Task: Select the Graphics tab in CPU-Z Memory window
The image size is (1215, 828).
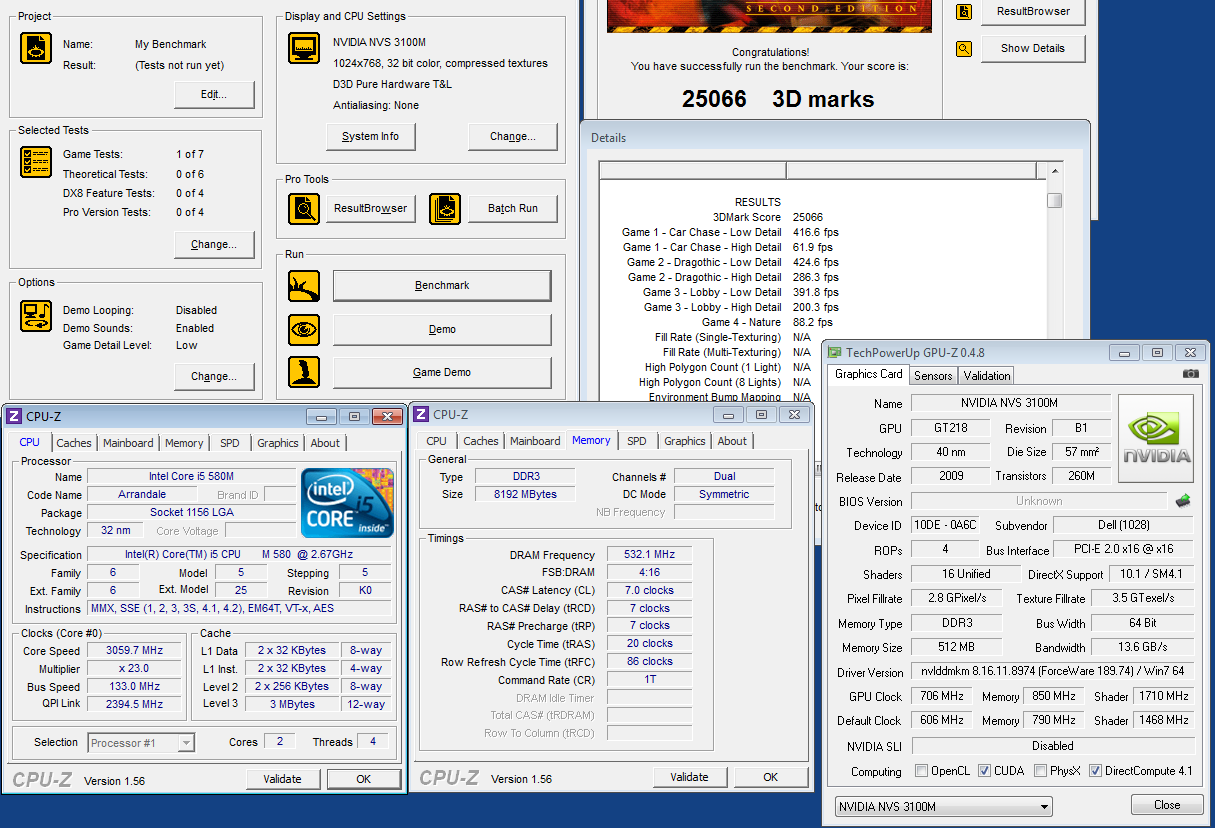Action: tap(685, 441)
